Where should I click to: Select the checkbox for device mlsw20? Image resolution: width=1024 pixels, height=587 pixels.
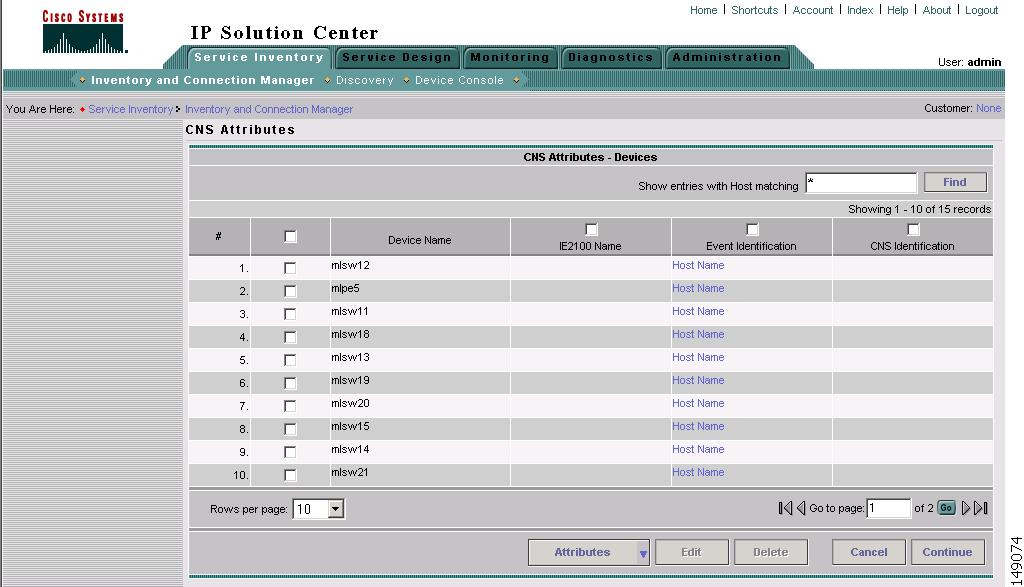(x=290, y=406)
